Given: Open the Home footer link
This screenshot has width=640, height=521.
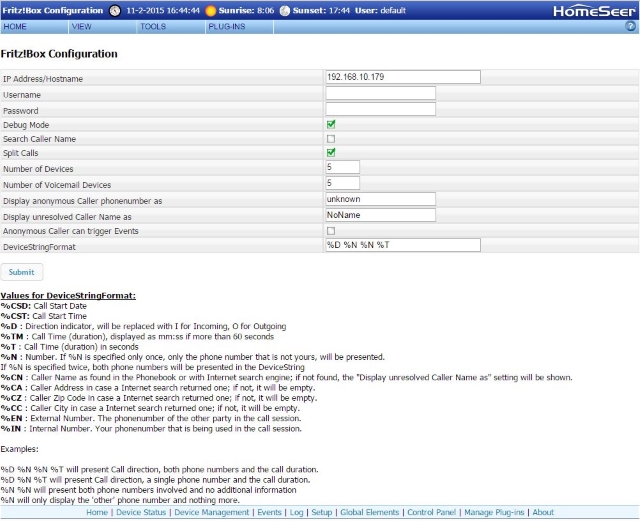Looking at the screenshot, I should [x=97, y=512].
